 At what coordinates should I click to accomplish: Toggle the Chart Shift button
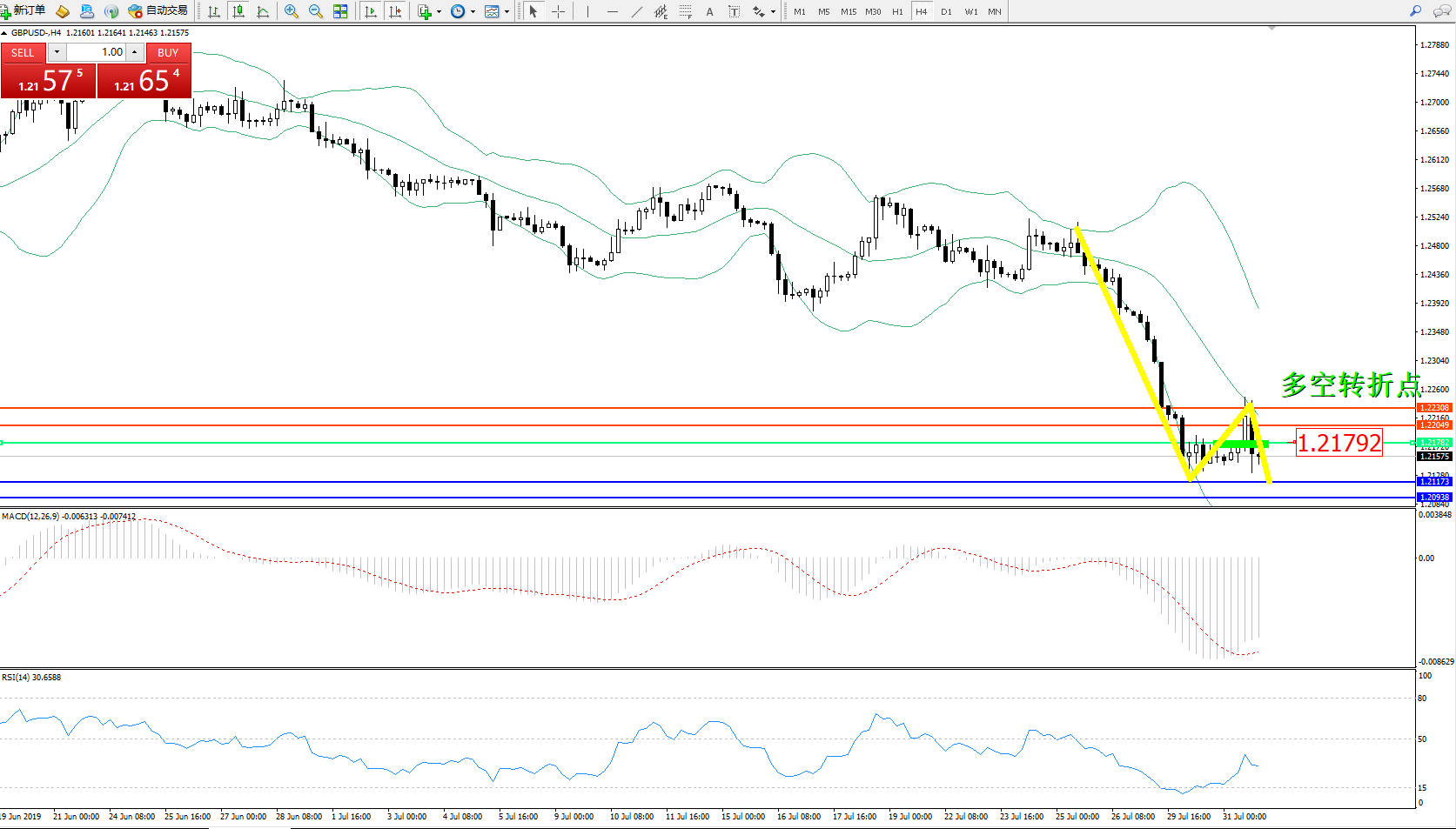point(395,11)
